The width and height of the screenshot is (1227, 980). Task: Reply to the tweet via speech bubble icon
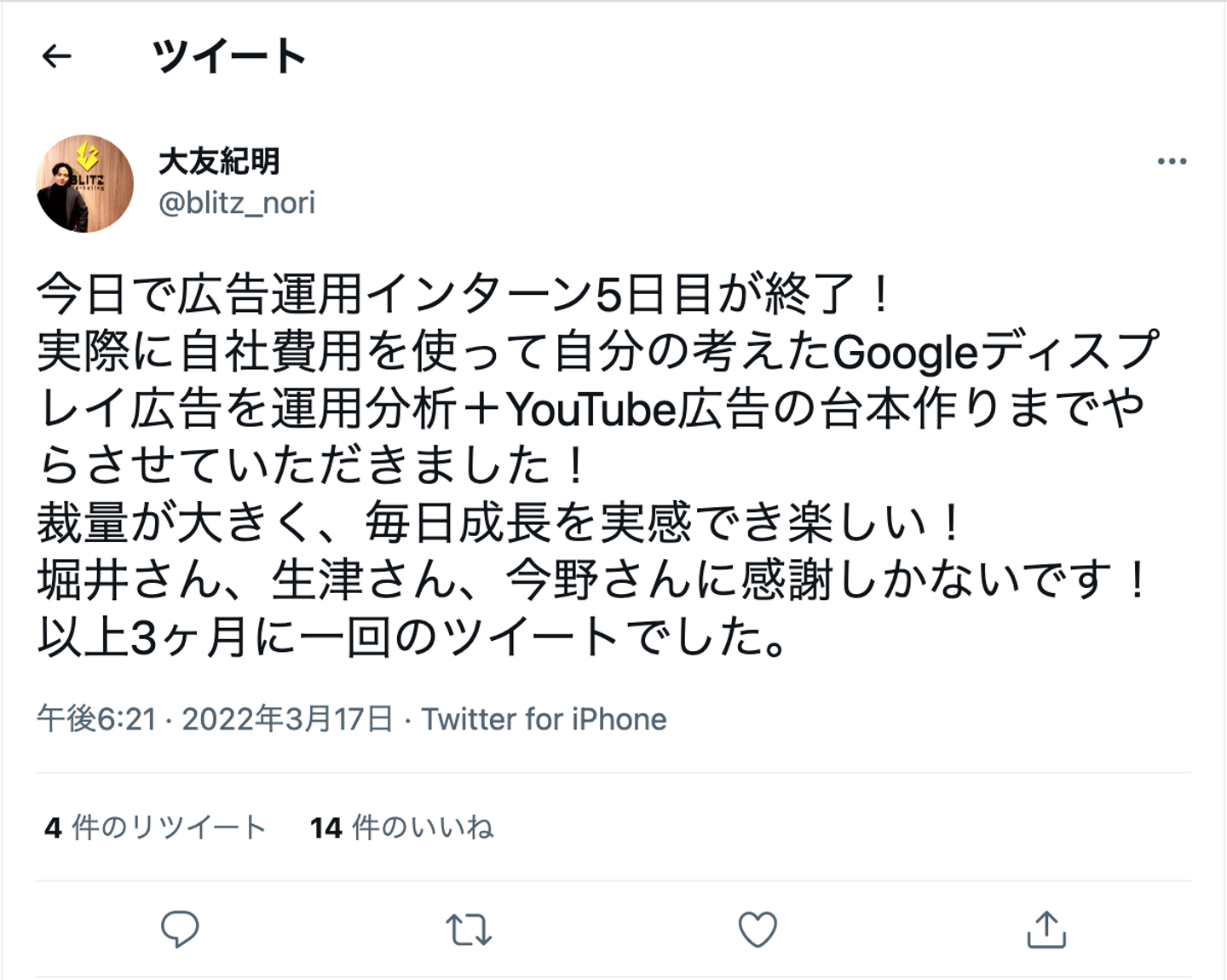(x=180, y=929)
